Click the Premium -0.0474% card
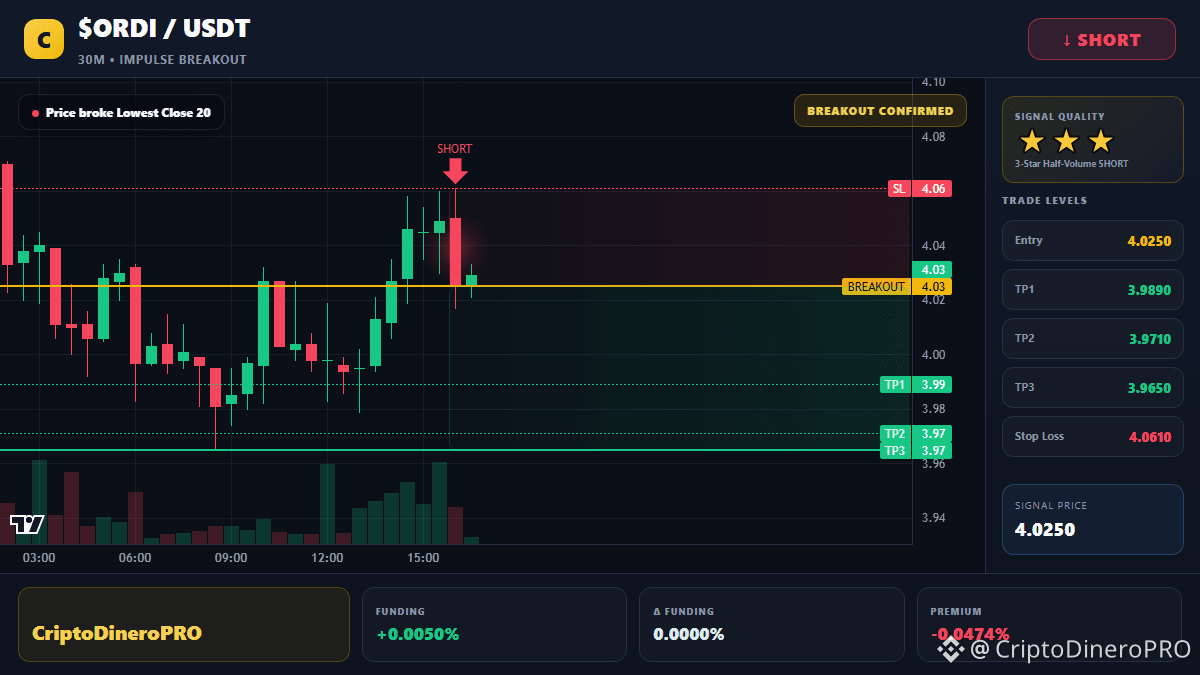Viewport: 1200px width, 675px height. (1049, 624)
